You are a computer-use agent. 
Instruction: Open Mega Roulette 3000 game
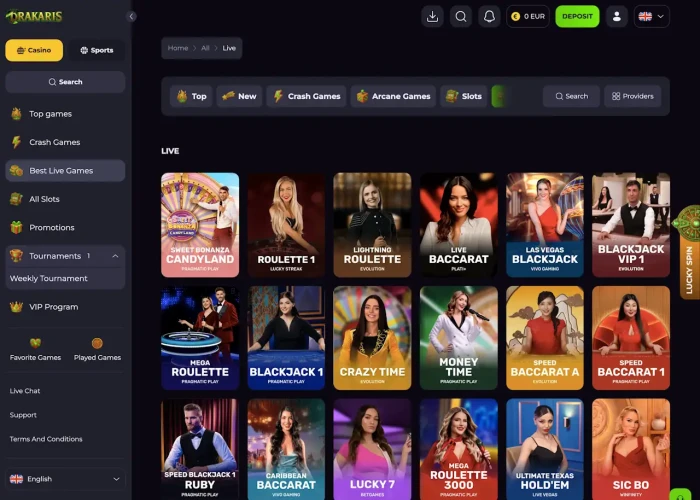click(458, 449)
